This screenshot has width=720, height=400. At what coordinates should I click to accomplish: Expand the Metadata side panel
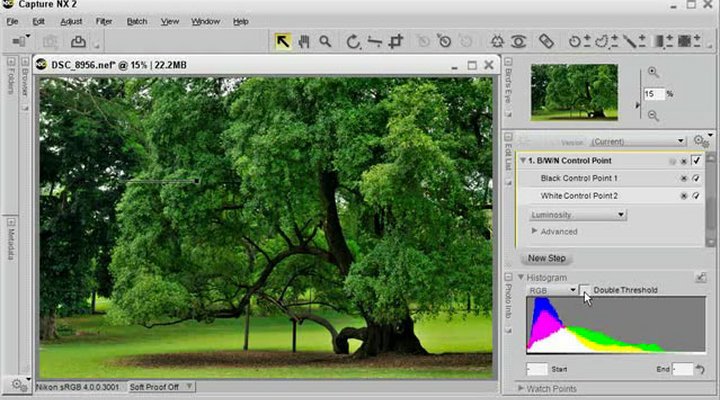(x=11, y=222)
